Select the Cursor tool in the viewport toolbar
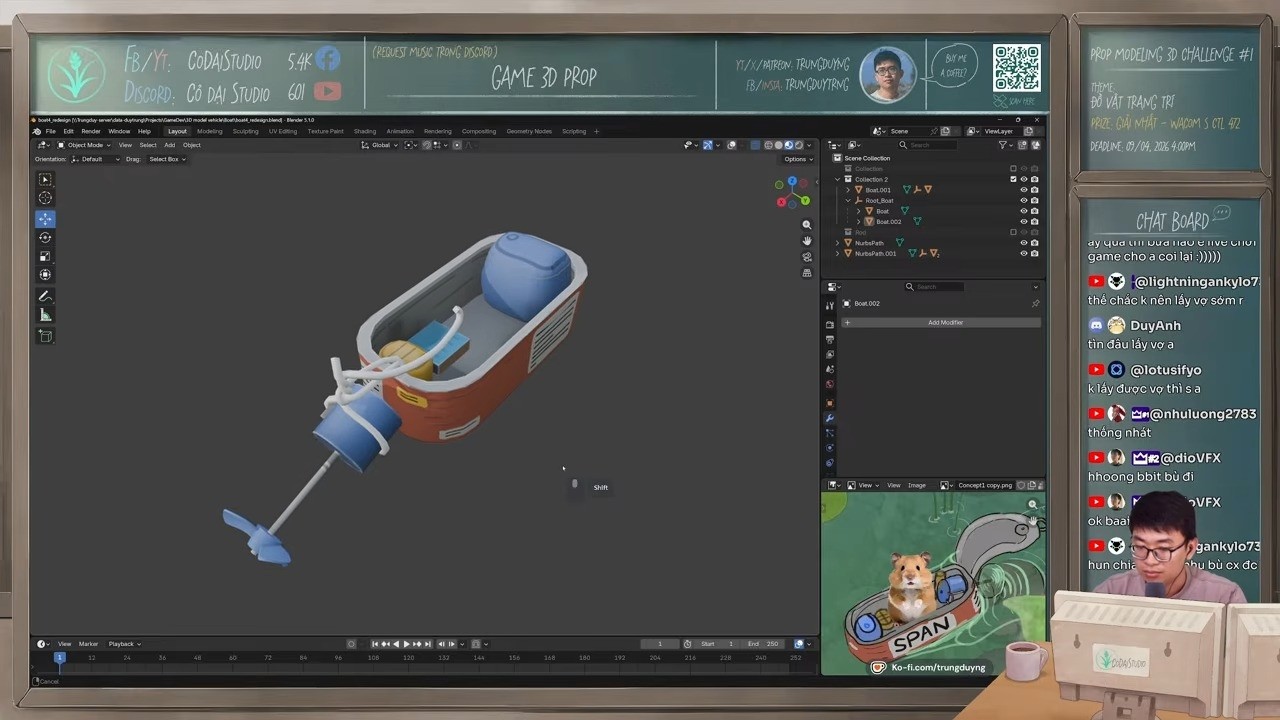This screenshot has height=720, width=1280. (45, 198)
